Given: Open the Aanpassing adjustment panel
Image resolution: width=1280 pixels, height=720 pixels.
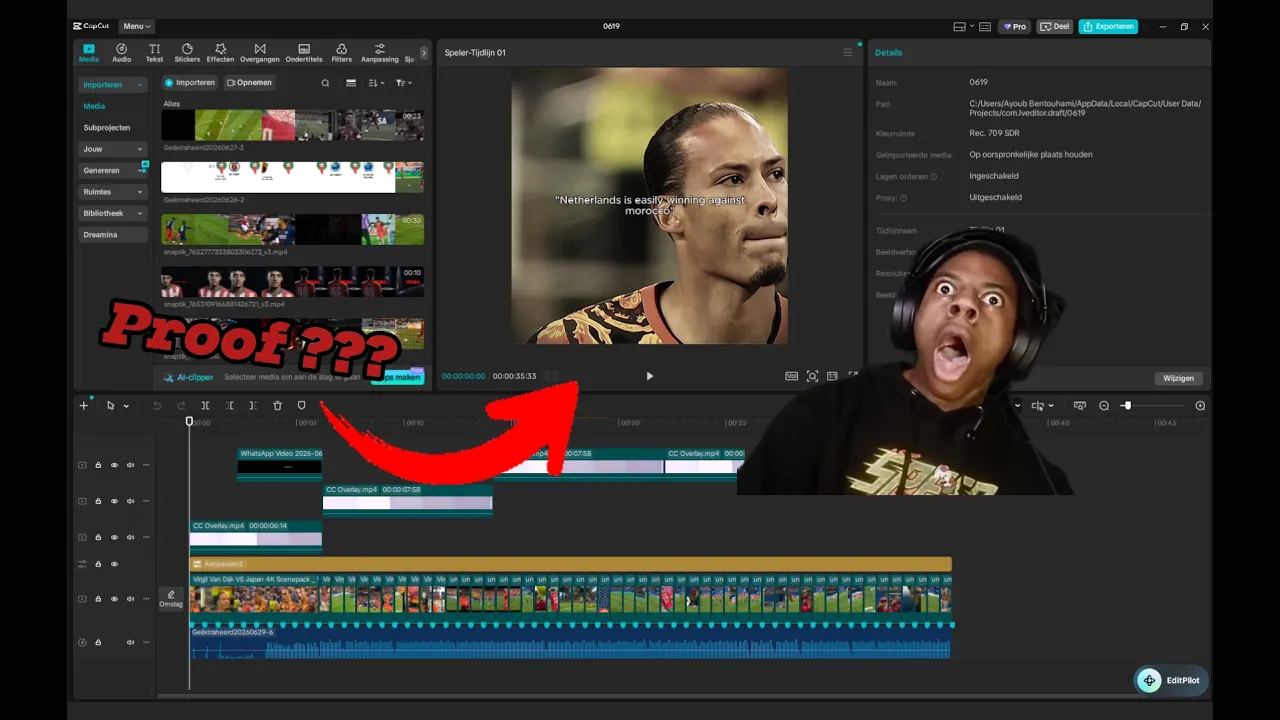Looking at the screenshot, I should [380, 53].
